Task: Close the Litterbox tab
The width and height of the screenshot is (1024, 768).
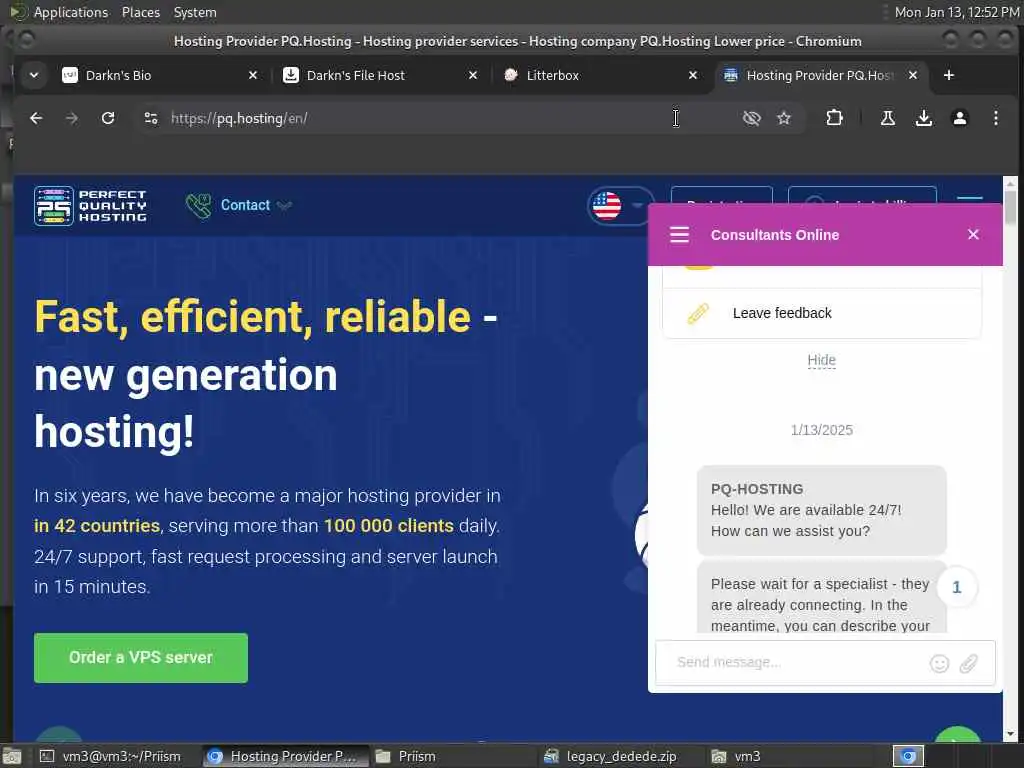Action: click(693, 75)
